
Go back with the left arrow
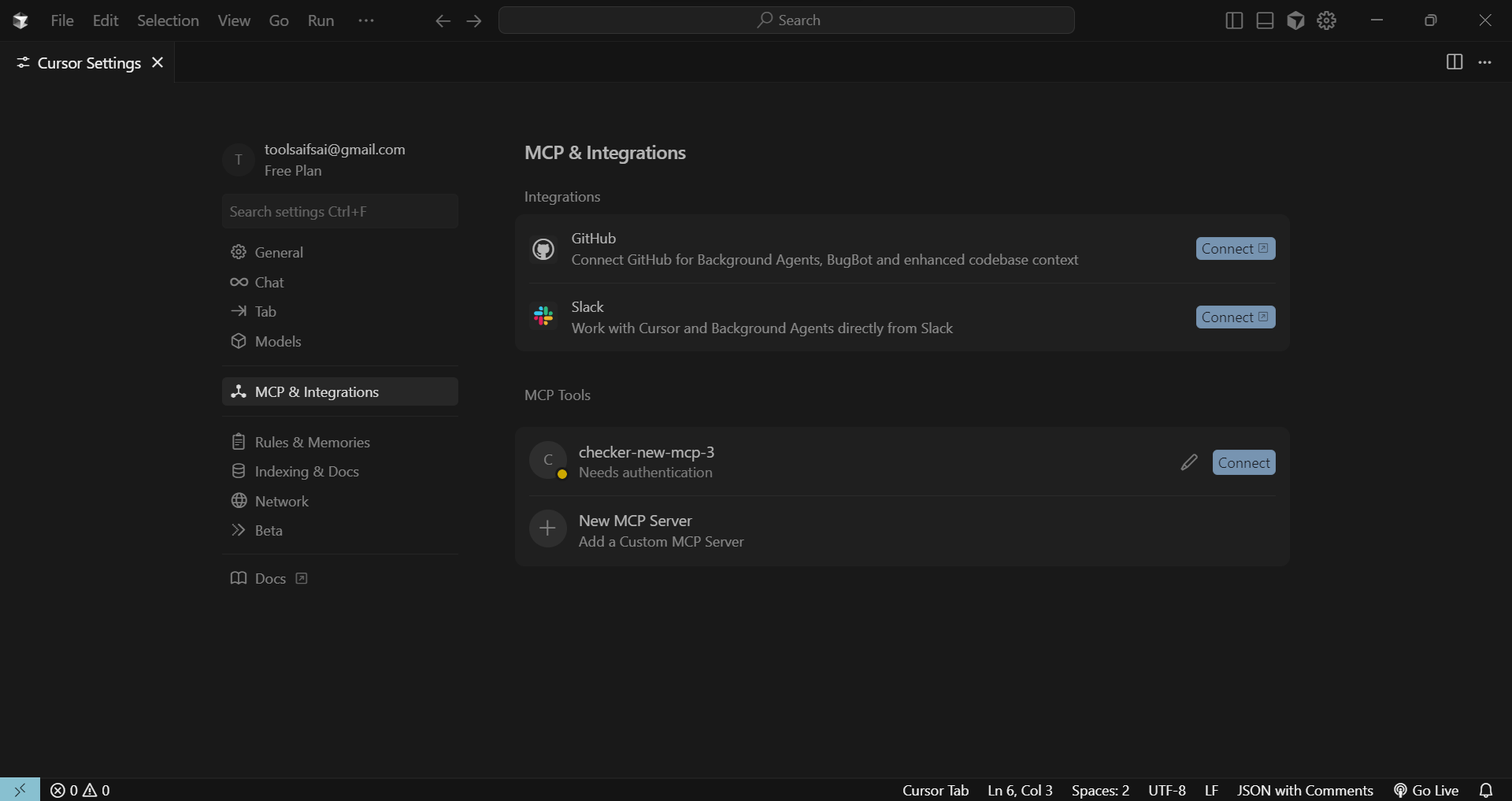[443, 20]
